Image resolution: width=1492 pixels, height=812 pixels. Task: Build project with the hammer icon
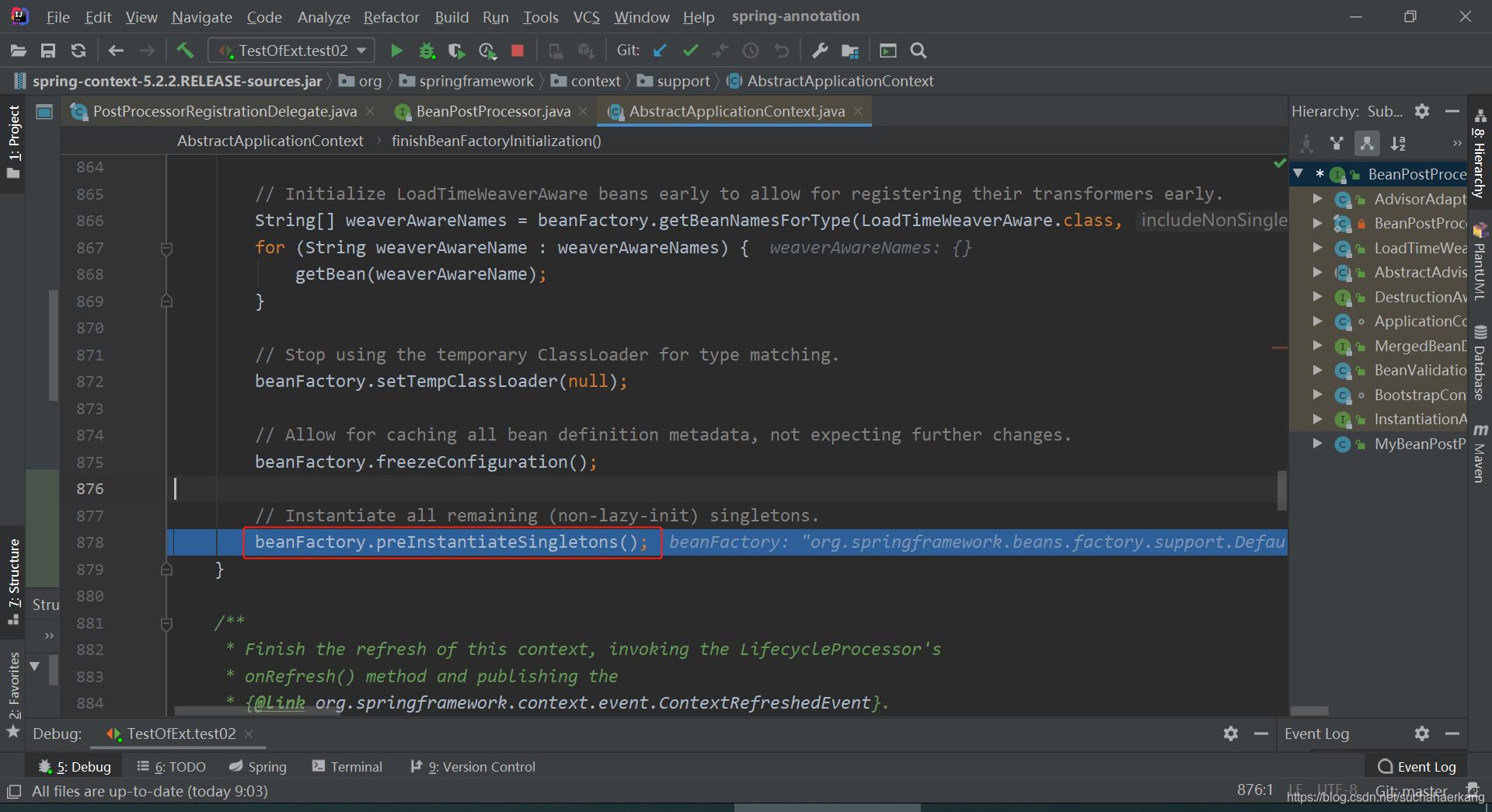185,51
